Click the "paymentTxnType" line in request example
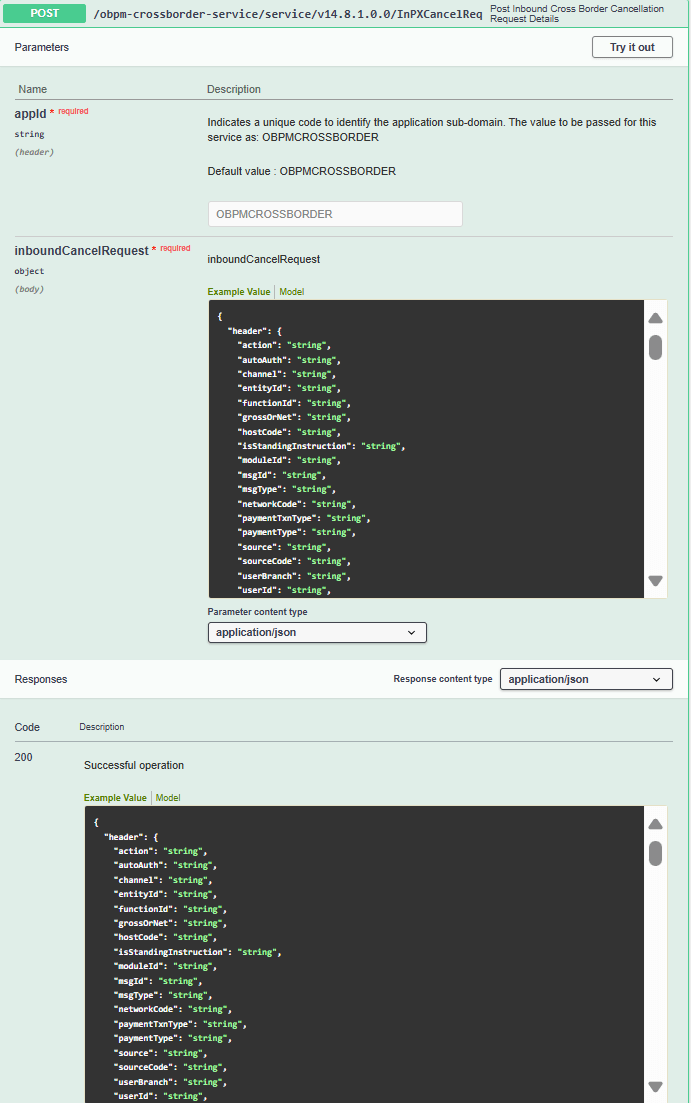Screen dimensions: 691x1103 coord(304,518)
